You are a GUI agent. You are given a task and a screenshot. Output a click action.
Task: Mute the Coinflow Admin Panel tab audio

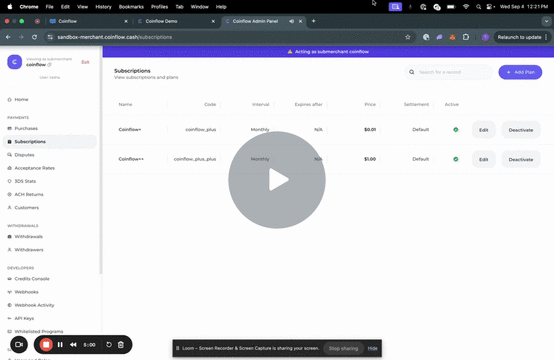pyautogui.click(x=291, y=21)
